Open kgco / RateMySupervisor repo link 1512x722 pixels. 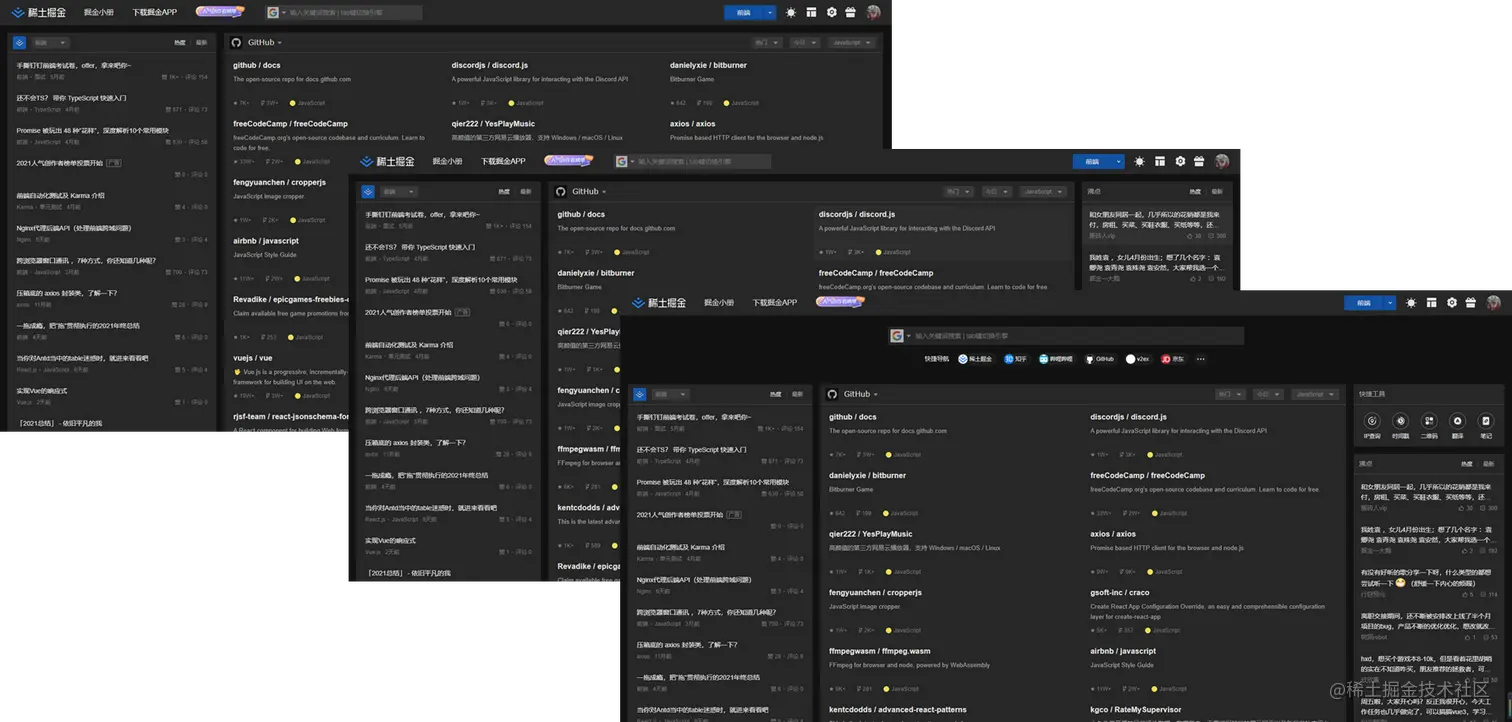[1135, 710]
